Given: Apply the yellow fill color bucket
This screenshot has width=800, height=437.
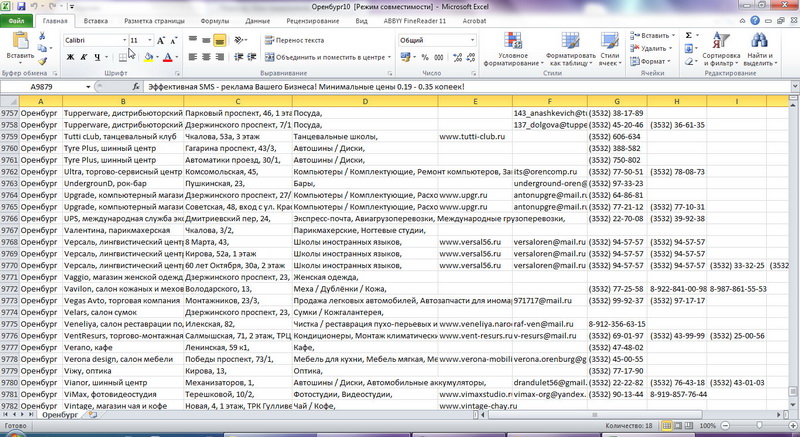Looking at the screenshot, I should coord(148,57).
